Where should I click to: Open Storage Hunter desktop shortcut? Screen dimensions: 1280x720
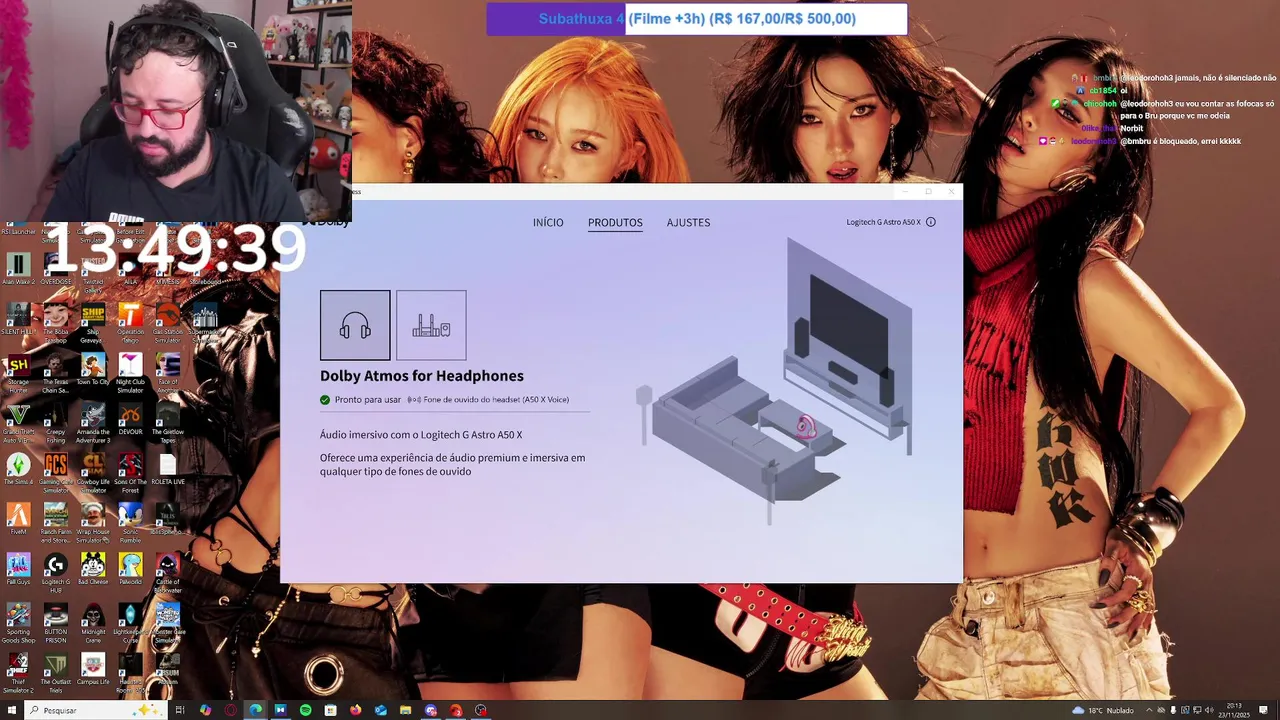18,374
